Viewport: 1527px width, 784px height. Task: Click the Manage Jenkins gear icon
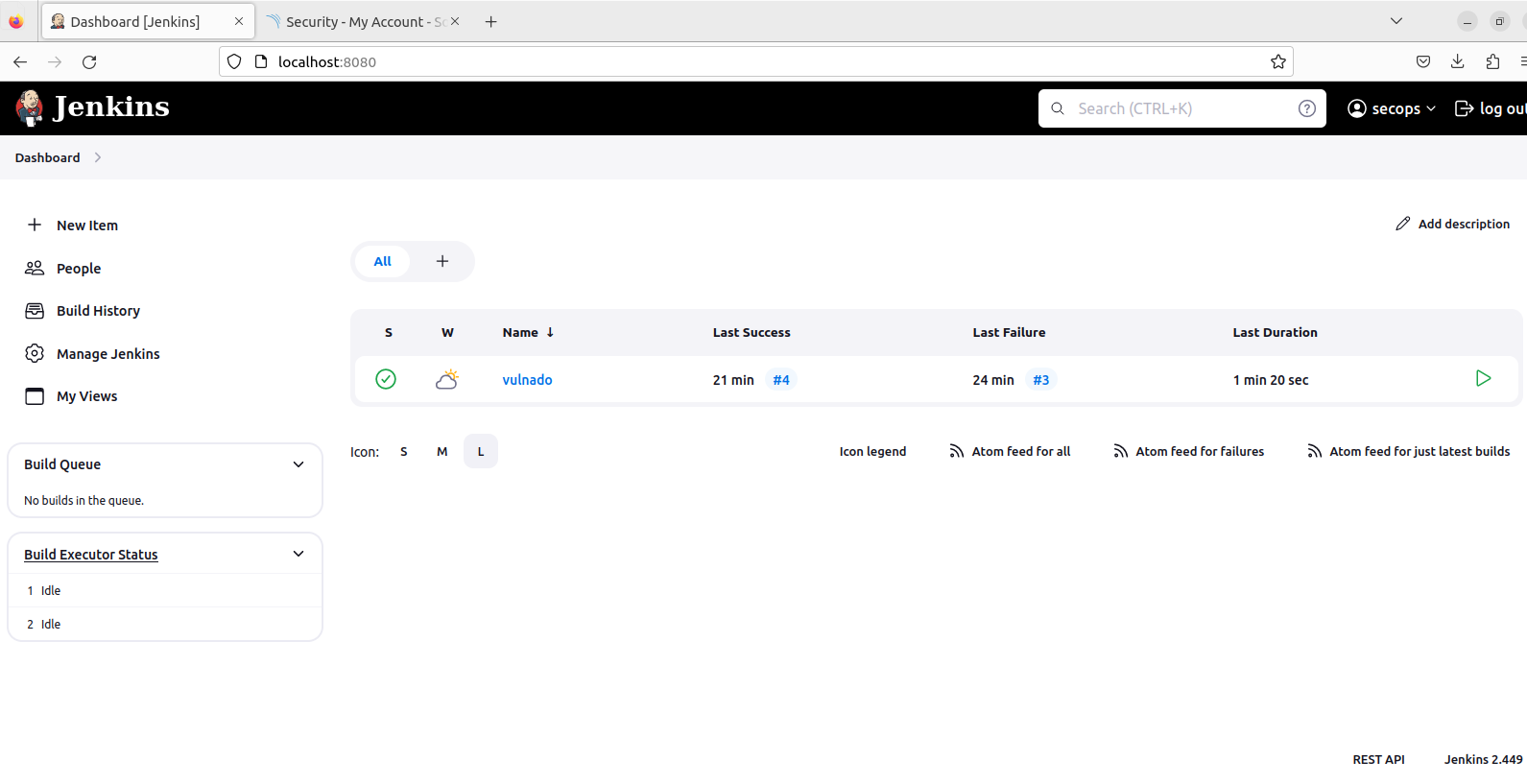(x=35, y=353)
